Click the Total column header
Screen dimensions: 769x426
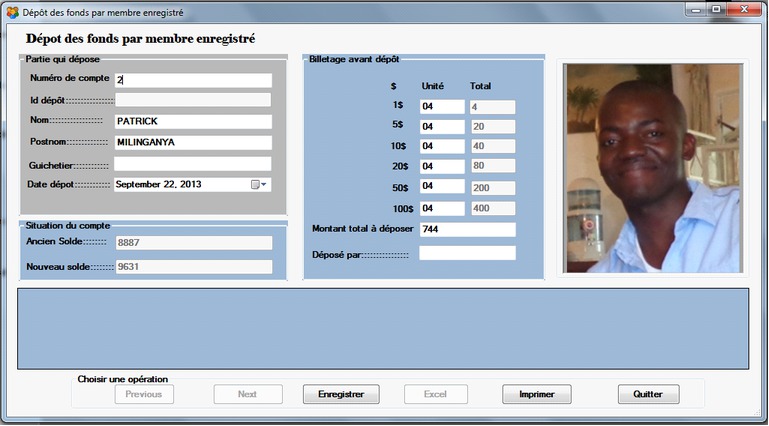pyautogui.click(x=480, y=86)
